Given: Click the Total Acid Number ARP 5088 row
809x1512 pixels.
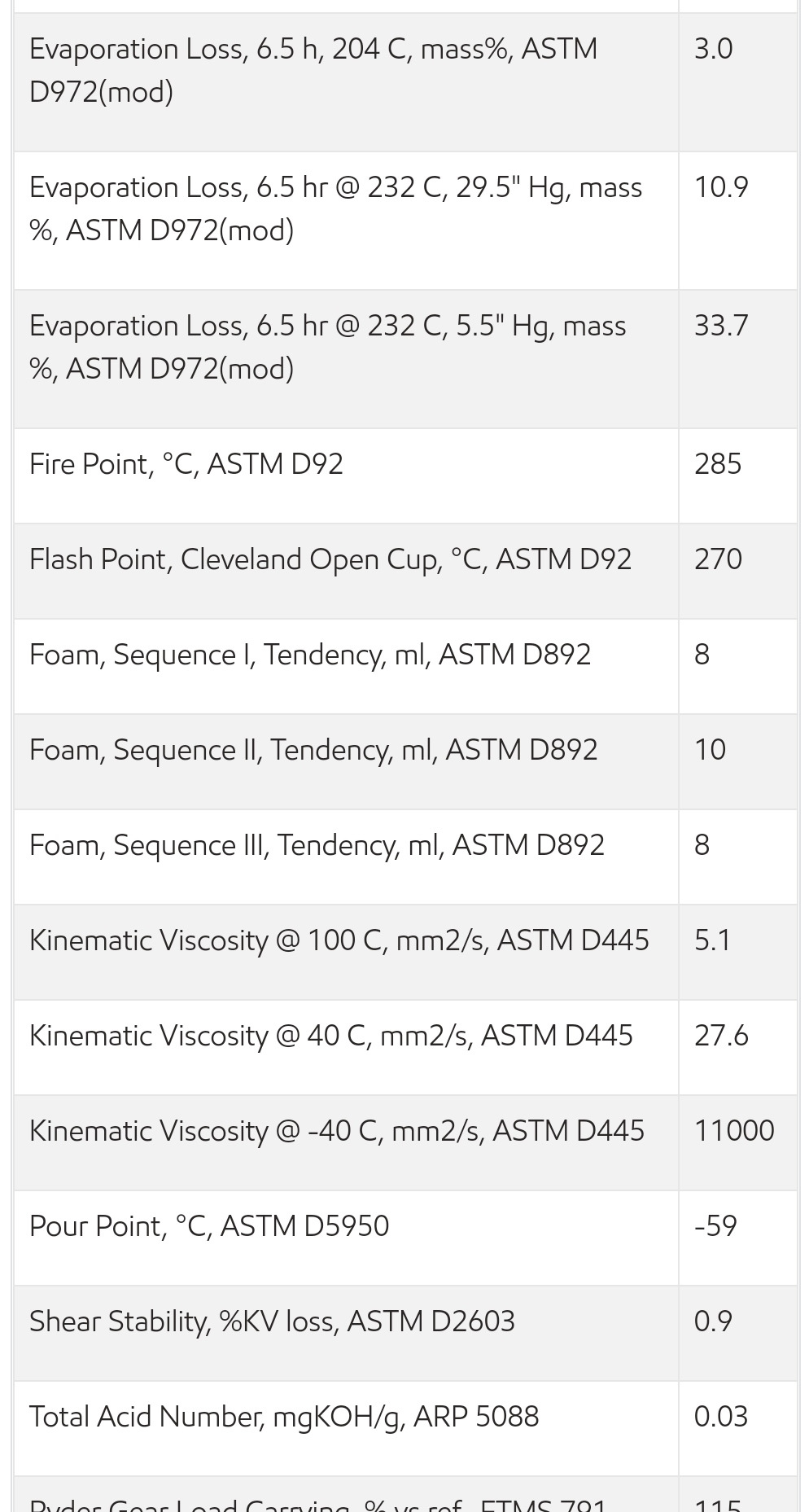Looking at the screenshot, I should (284, 1417).
